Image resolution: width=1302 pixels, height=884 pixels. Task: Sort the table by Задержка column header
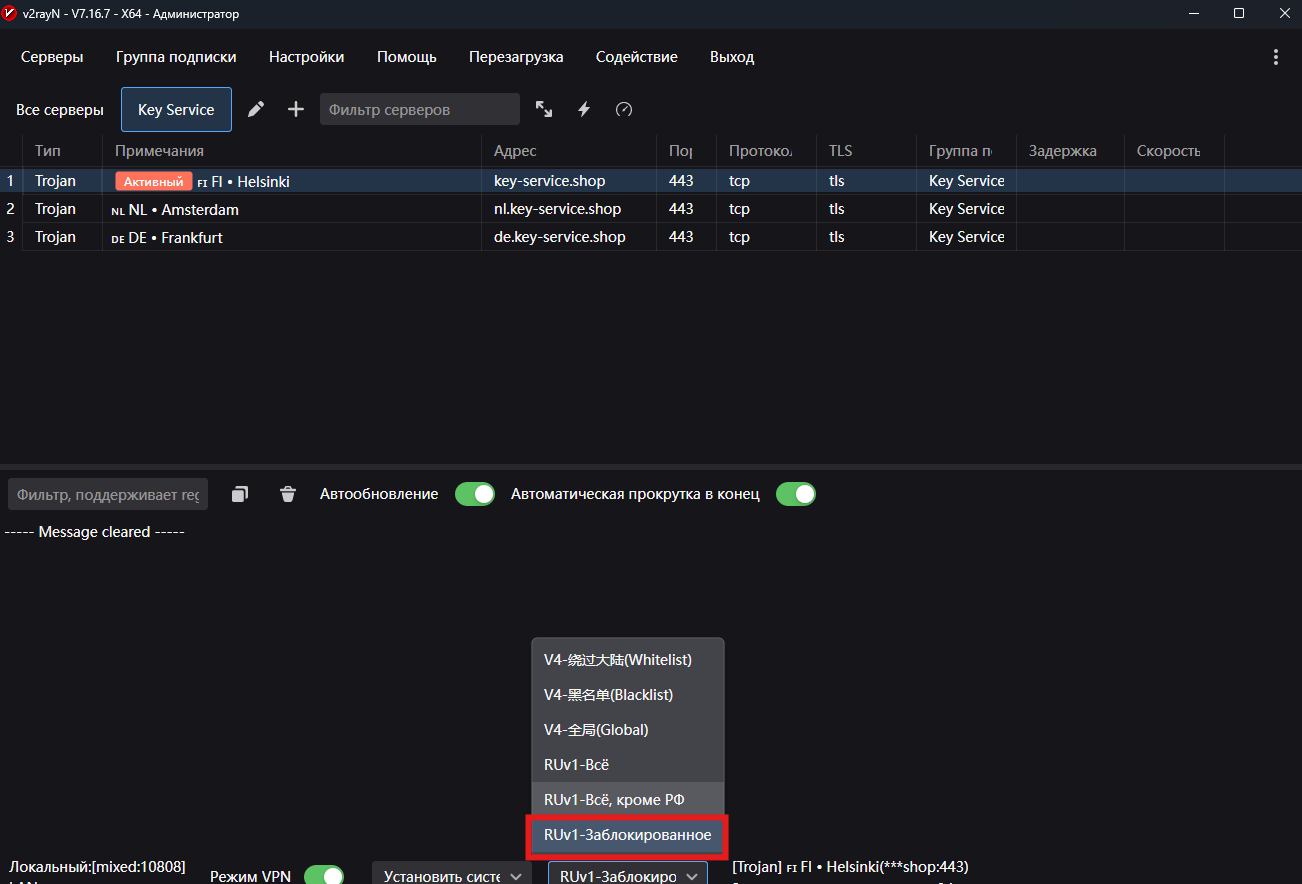1062,151
